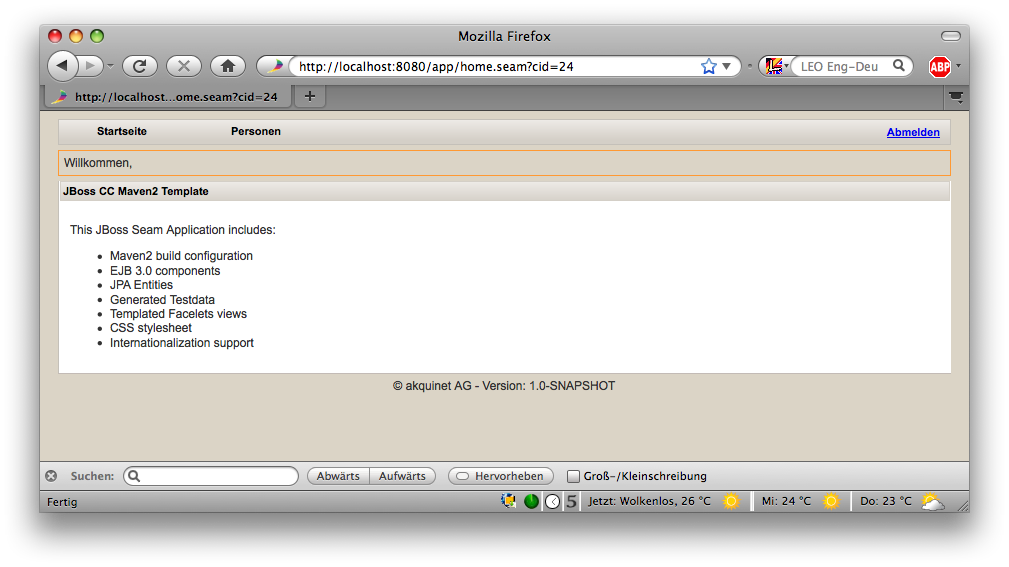Close the find bar
This screenshot has height=567, width=1009.
pyautogui.click(x=51, y=476)
